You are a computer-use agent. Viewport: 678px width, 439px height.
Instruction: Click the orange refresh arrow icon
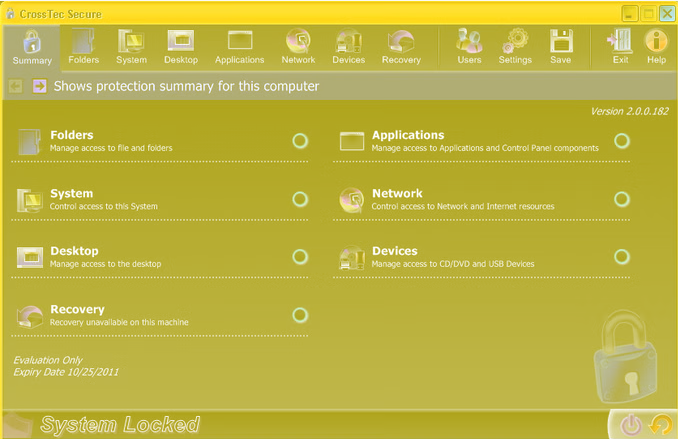point(661,424)
